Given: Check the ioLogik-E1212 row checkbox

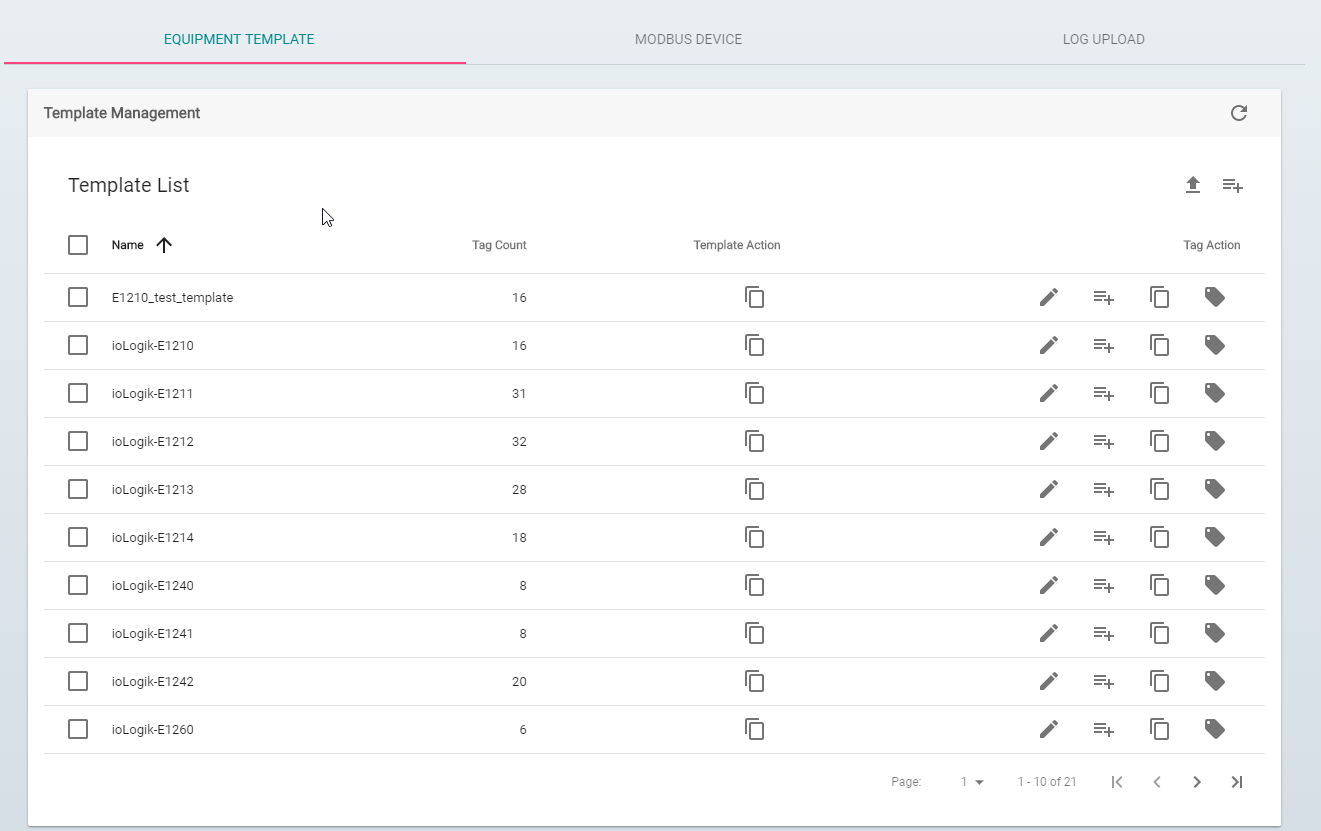Looking at the screenshot, I should click(78, 441).
